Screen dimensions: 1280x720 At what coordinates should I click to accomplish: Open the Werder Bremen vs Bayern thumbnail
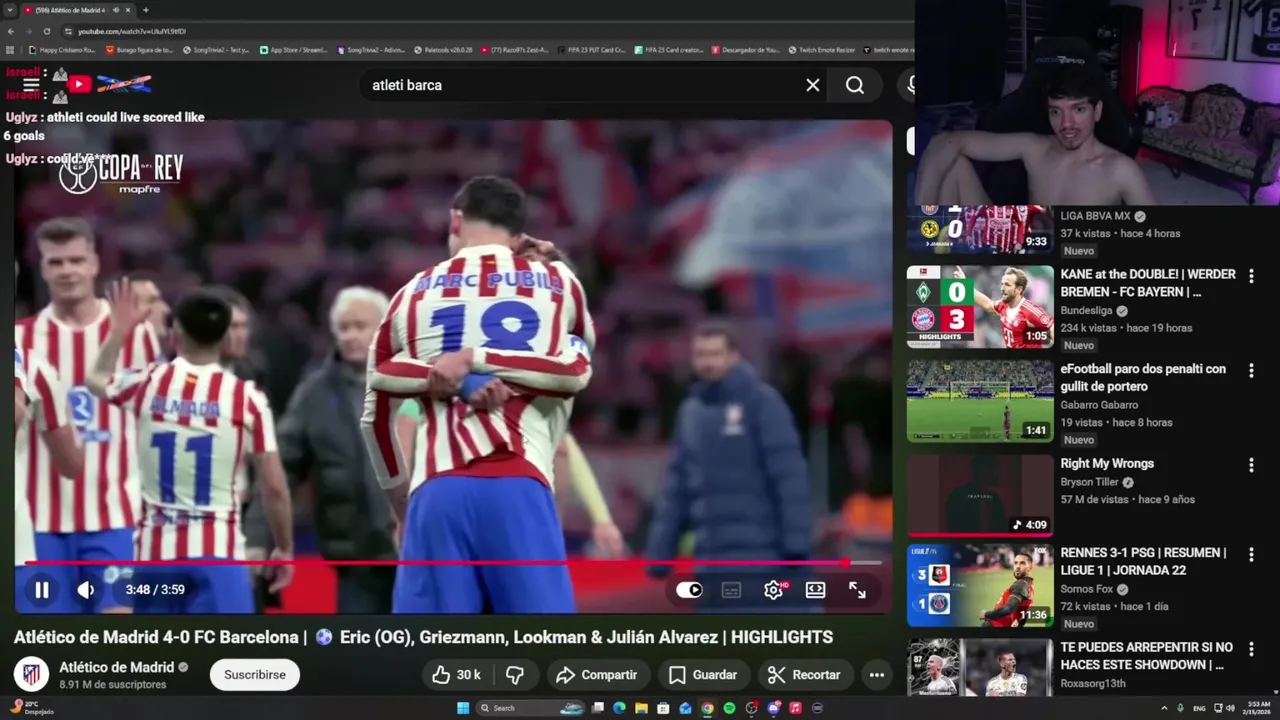click(x=980, y=306)
